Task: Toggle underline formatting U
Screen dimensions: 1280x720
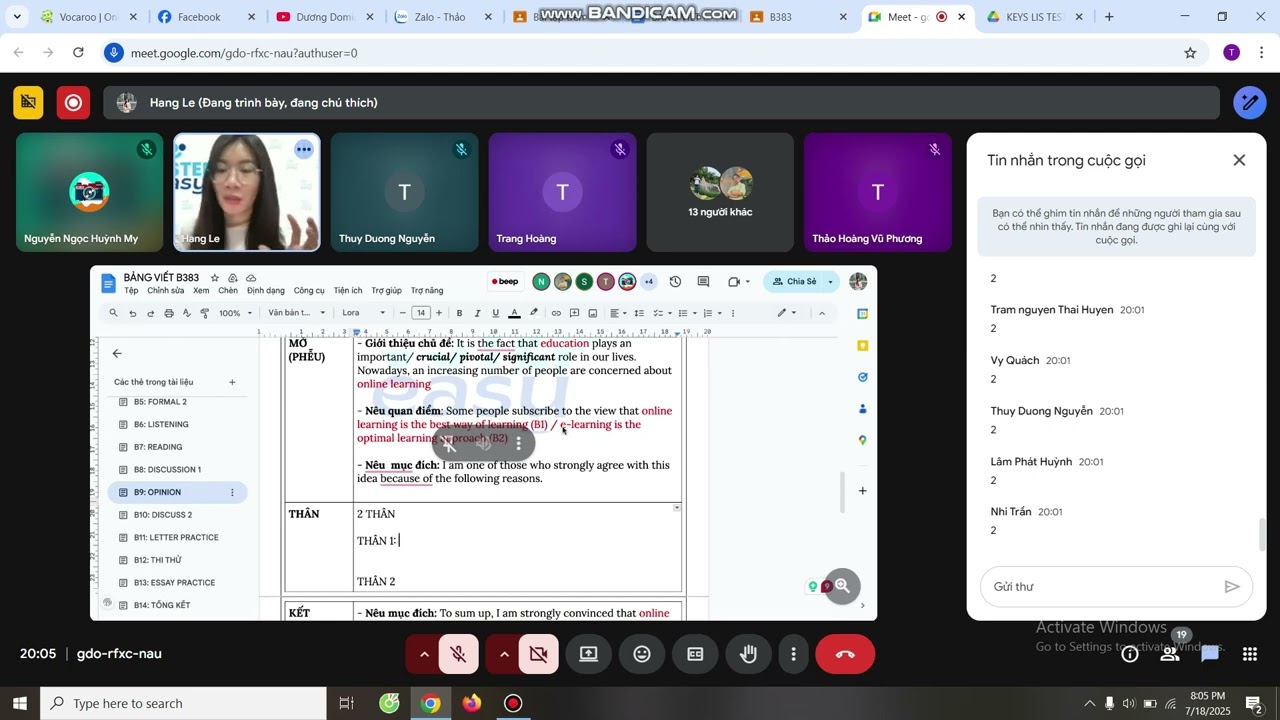Action: 496,313
